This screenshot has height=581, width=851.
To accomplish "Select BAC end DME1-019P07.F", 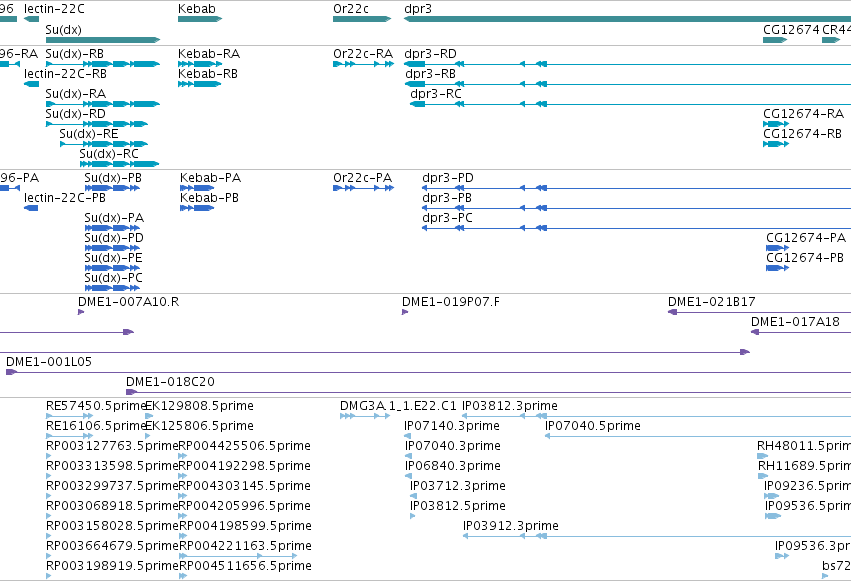I will point(405,312).
